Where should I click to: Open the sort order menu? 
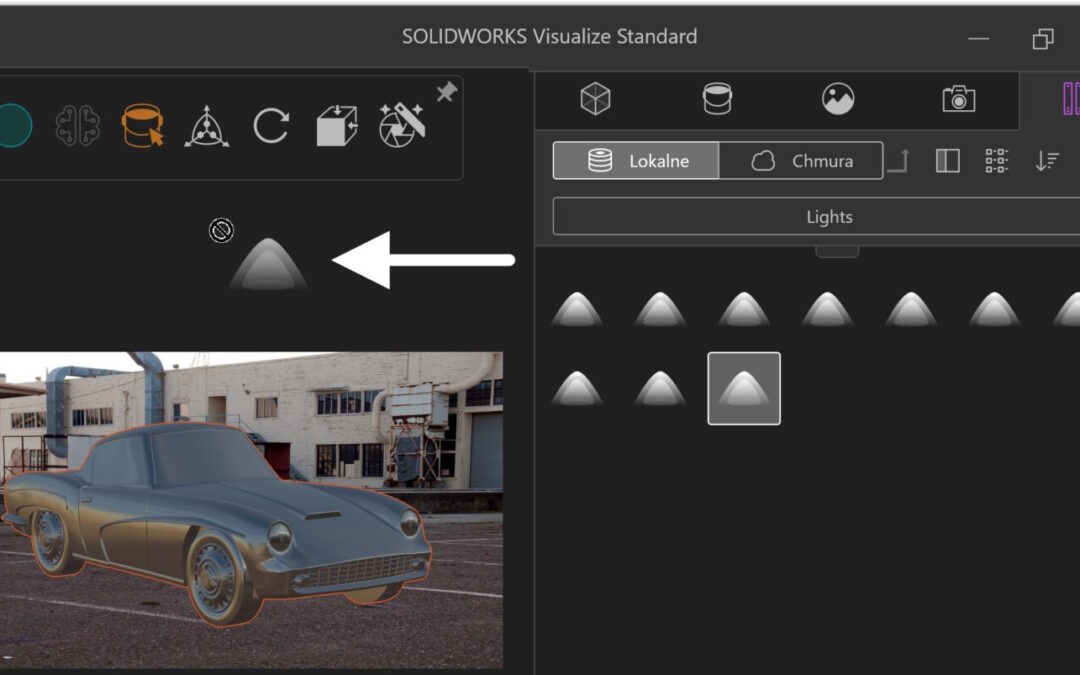(1047, 161)
